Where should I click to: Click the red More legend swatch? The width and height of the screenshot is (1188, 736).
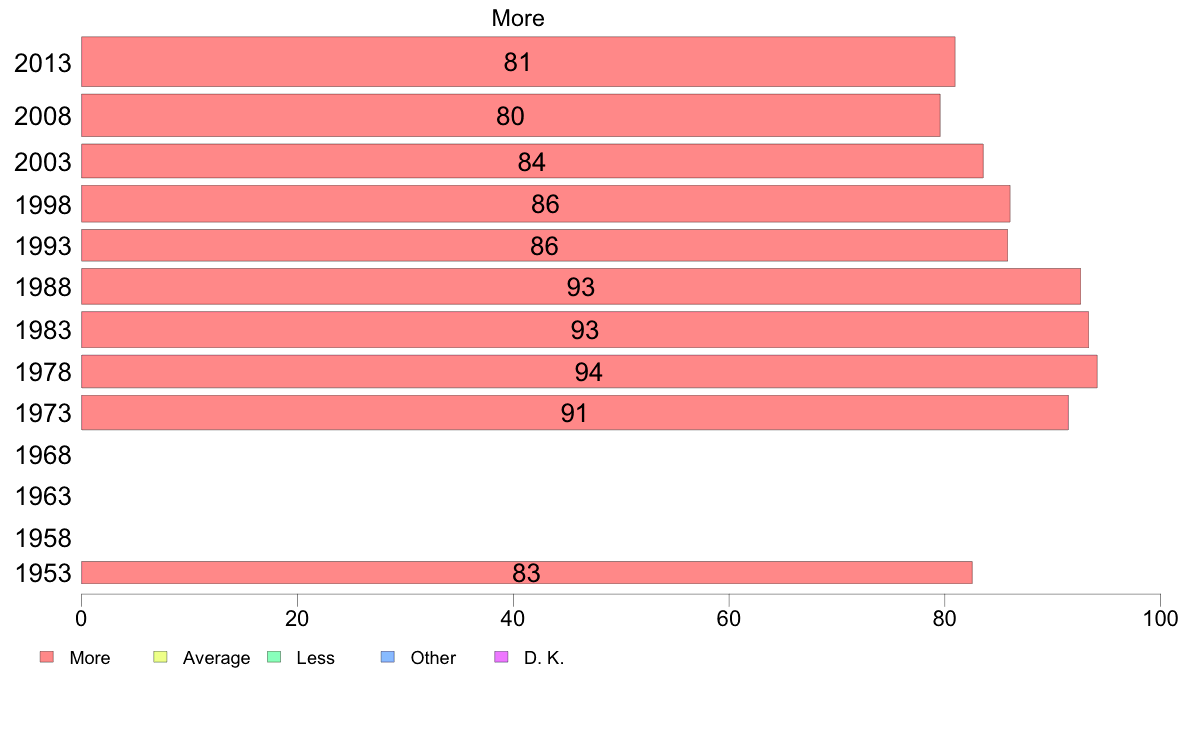[46, 657]
